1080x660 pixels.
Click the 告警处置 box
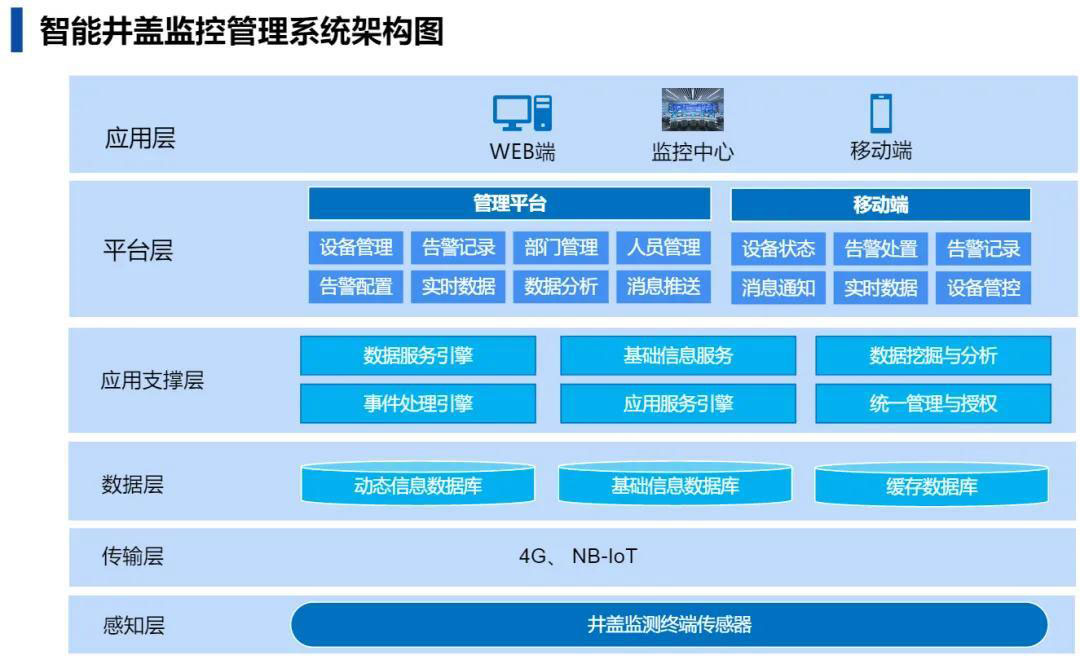881,249
